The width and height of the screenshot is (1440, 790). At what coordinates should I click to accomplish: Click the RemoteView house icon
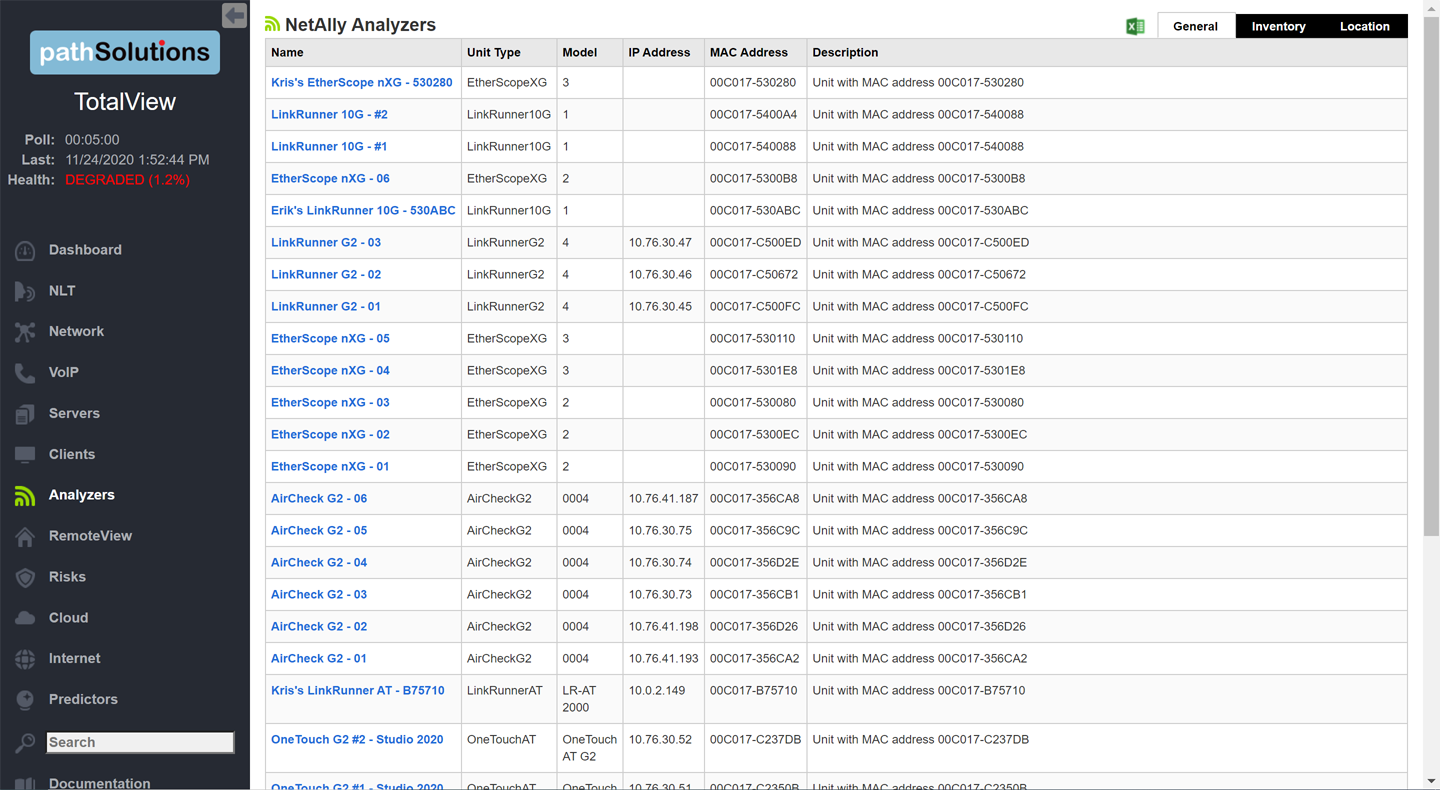click(25, 537)
